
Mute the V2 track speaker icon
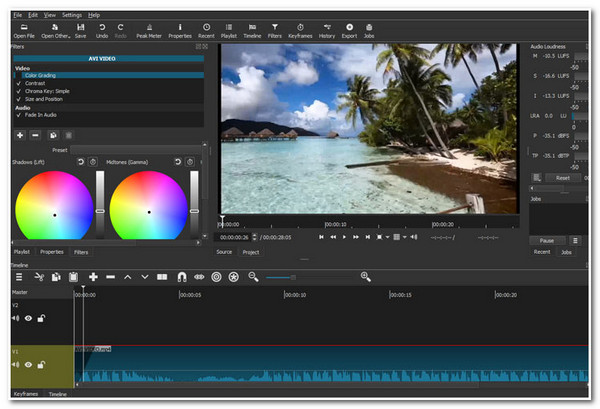point(16,318)
